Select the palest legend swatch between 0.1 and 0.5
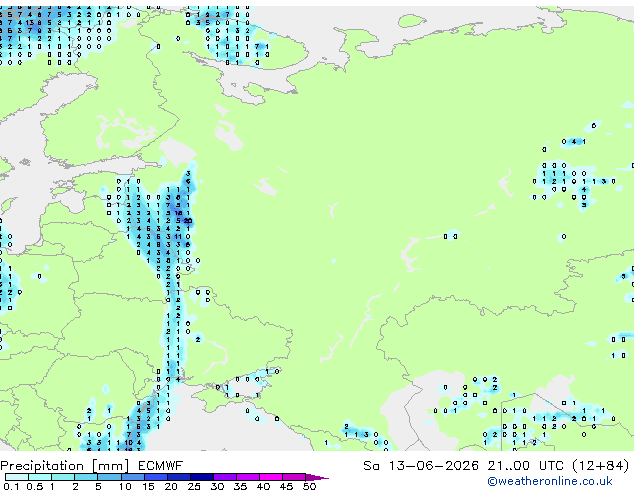Viewport: 634px width, 490px height. (x=17, y=477)
